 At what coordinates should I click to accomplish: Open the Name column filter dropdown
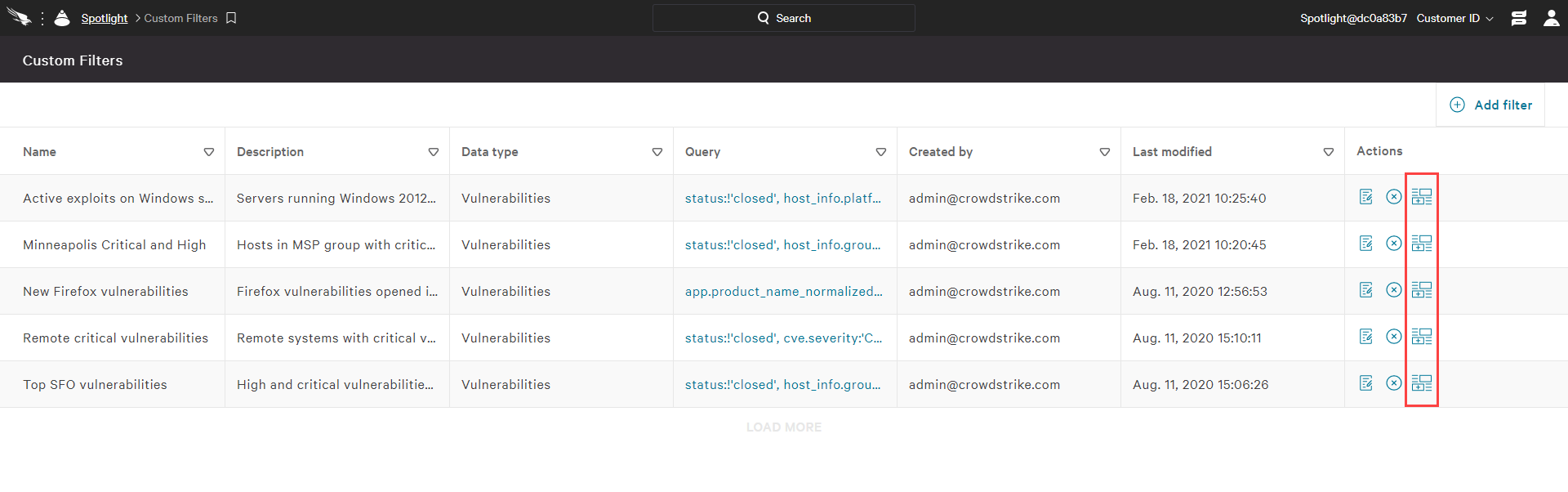click(209, 152)
